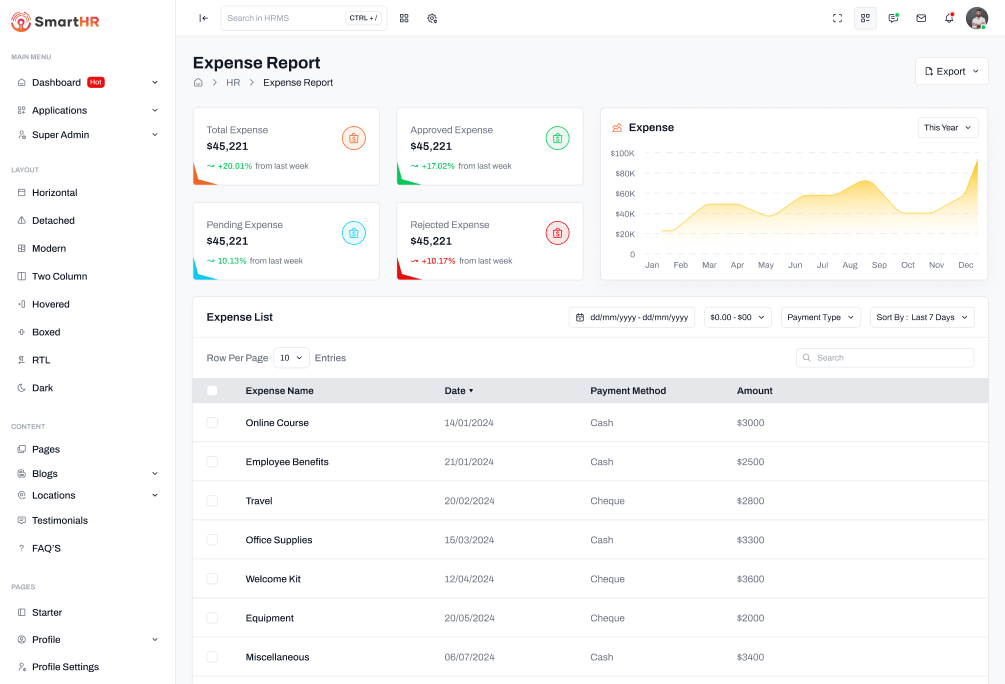Open the chat messages icon in header

click(x=893, y=18)
